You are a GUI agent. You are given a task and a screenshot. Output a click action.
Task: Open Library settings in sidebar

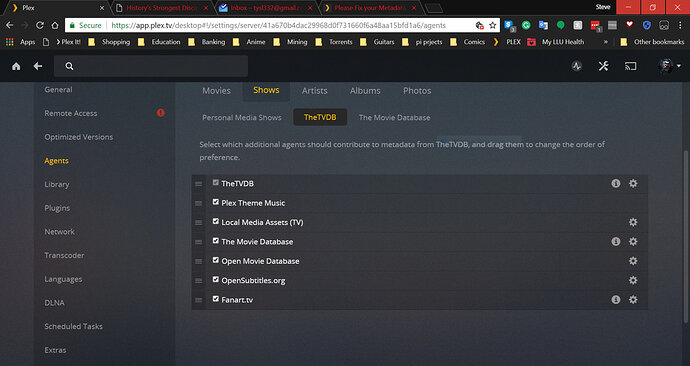(57, 185)
